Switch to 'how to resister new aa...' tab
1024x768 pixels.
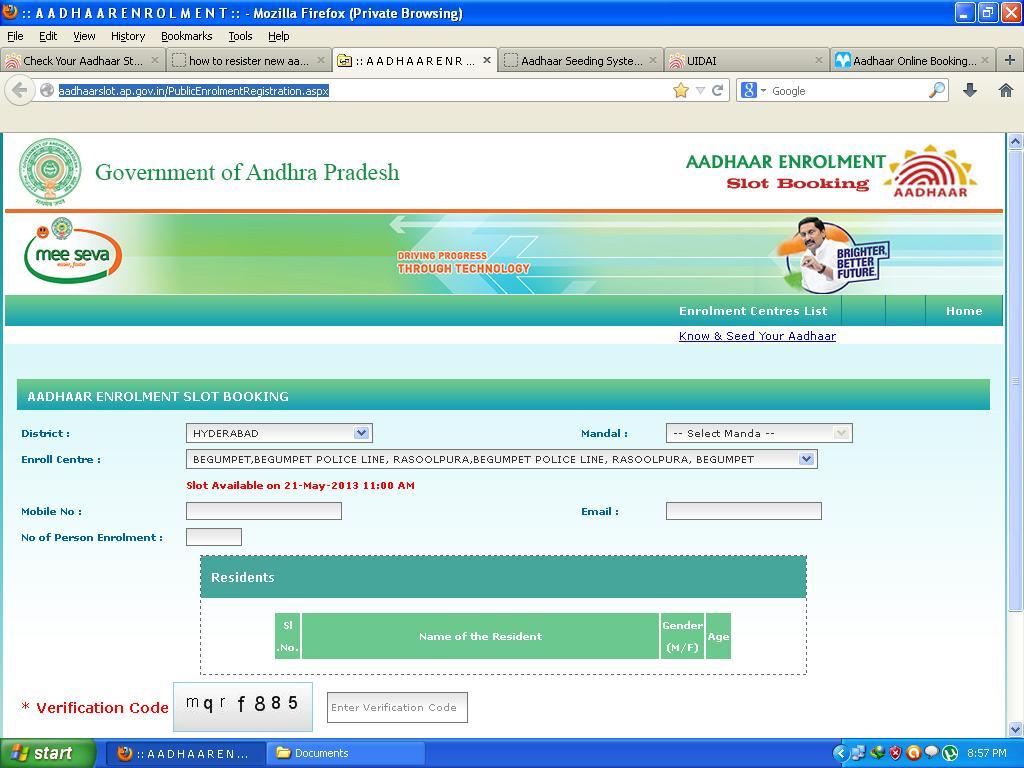(248, 60)
